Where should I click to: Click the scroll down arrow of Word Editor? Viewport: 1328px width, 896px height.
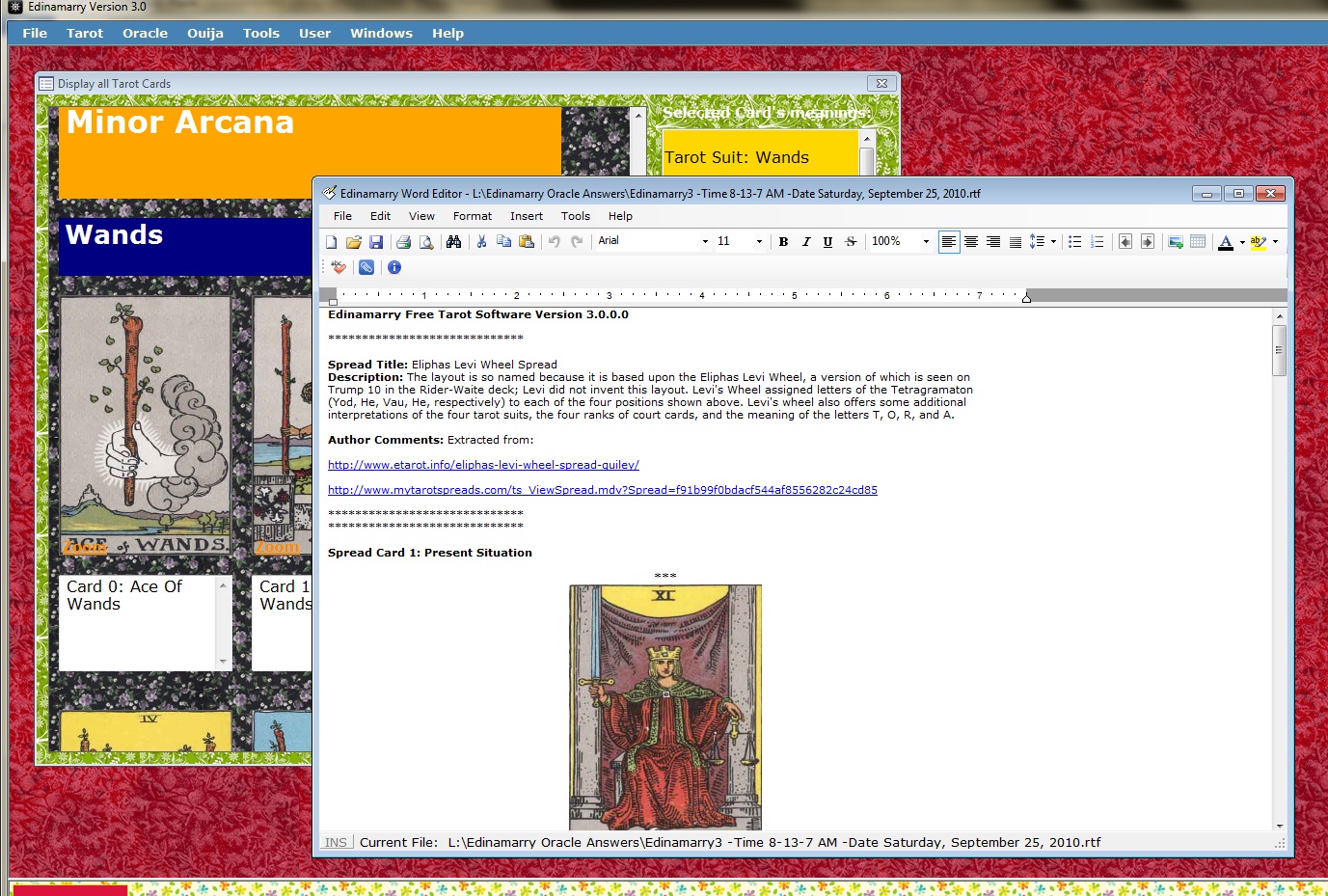click(x=1280, y=826)
